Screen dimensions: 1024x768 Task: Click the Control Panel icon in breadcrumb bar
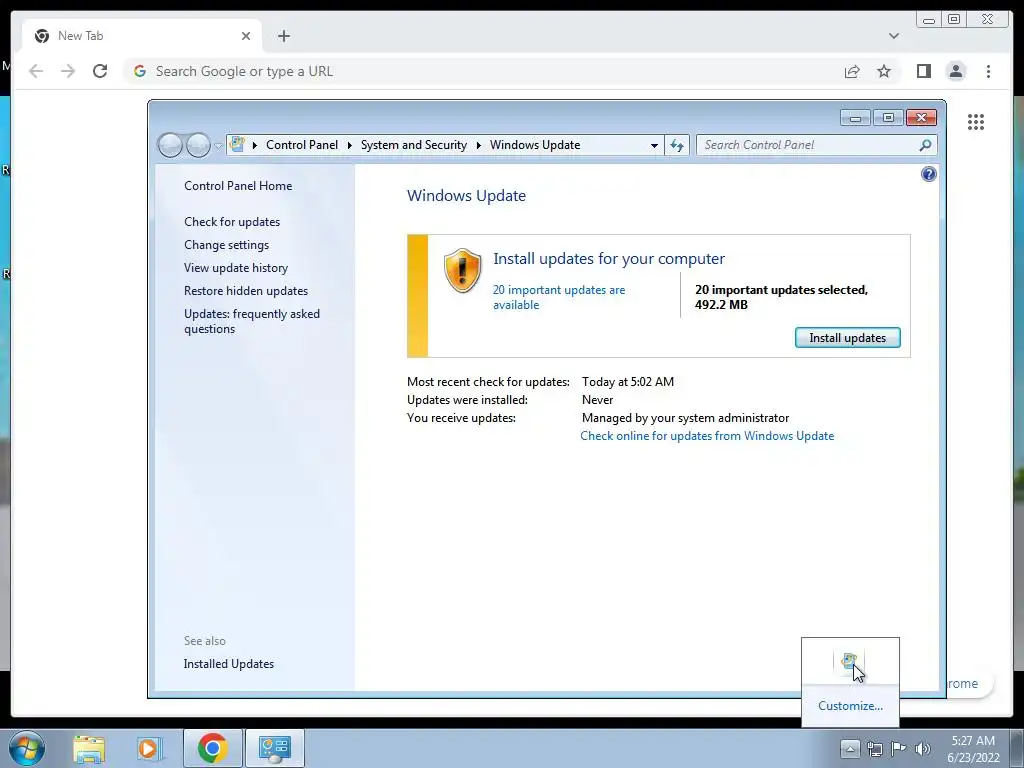[x=238, y=144]
